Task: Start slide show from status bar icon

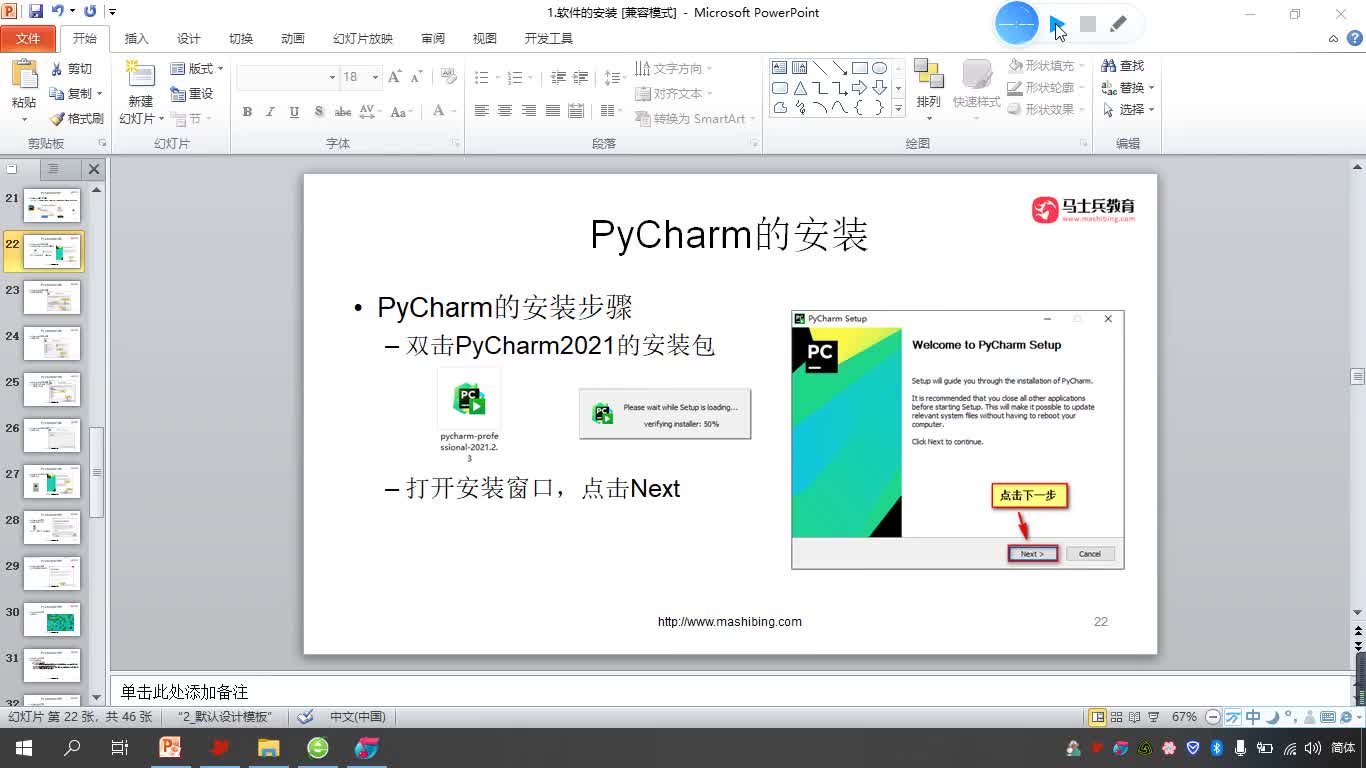Action: coord(1153,717)
